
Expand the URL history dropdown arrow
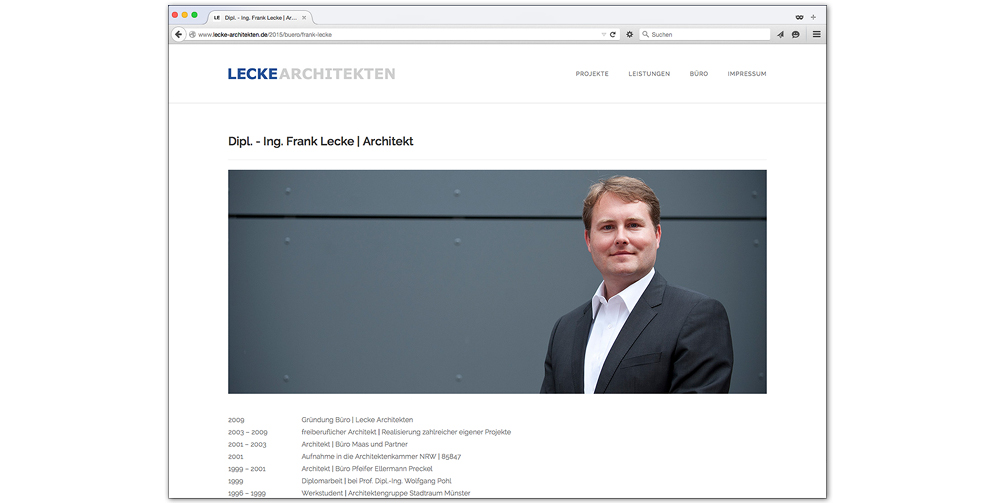[x=603, y=34]
